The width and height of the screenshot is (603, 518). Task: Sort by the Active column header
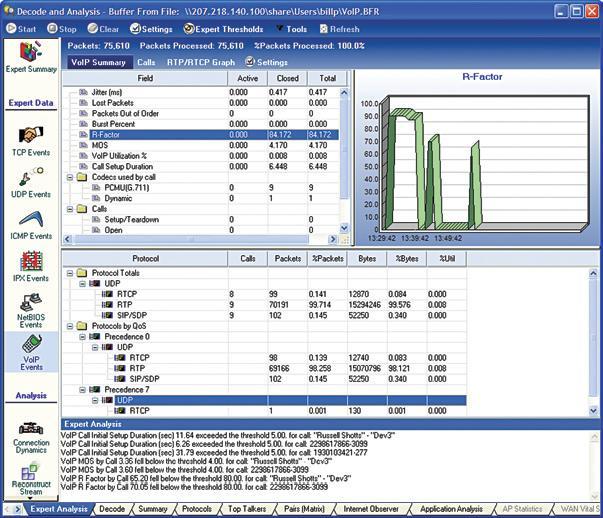coord(247,78)
